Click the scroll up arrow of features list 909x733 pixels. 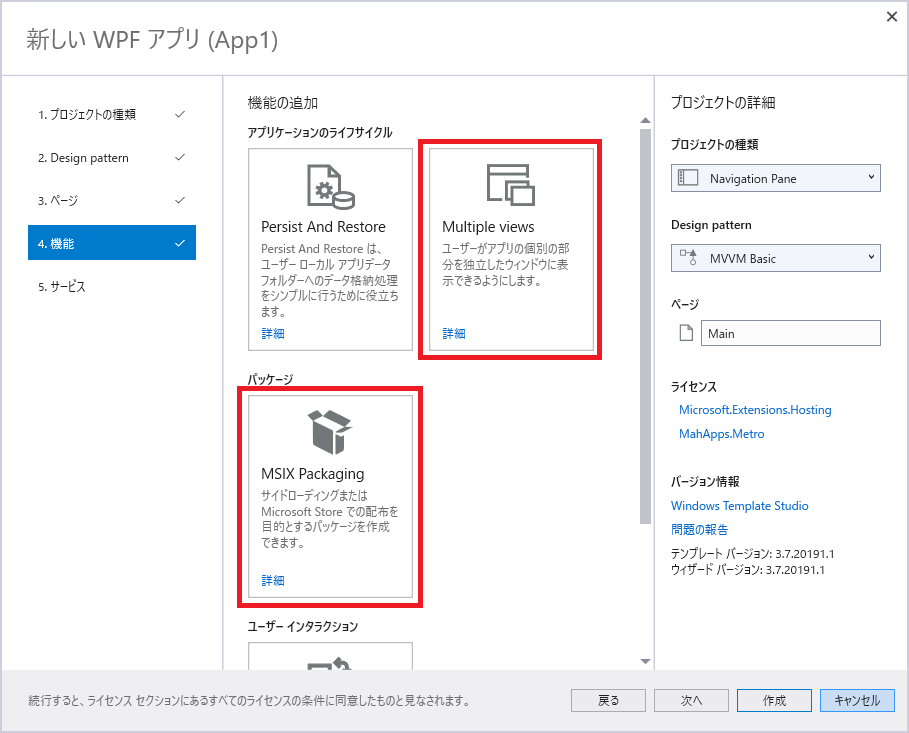(645, 121)
